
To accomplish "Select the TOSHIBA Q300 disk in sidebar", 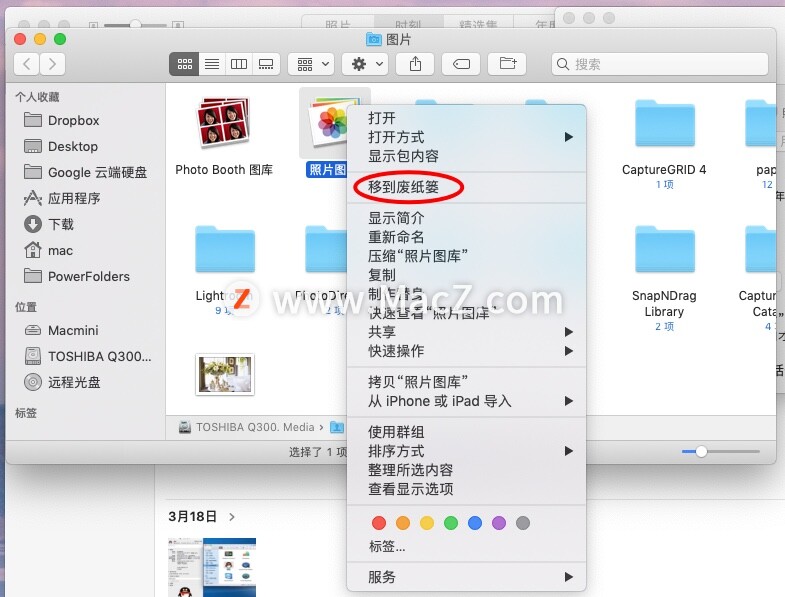I will [88, 356].
